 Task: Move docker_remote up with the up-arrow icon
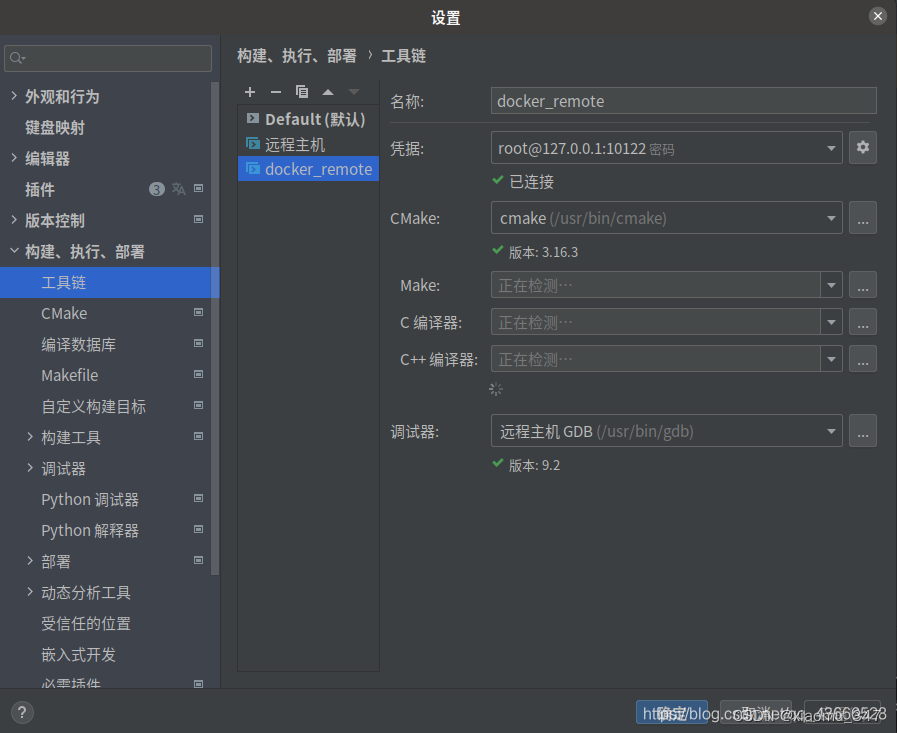coord(327,92)
